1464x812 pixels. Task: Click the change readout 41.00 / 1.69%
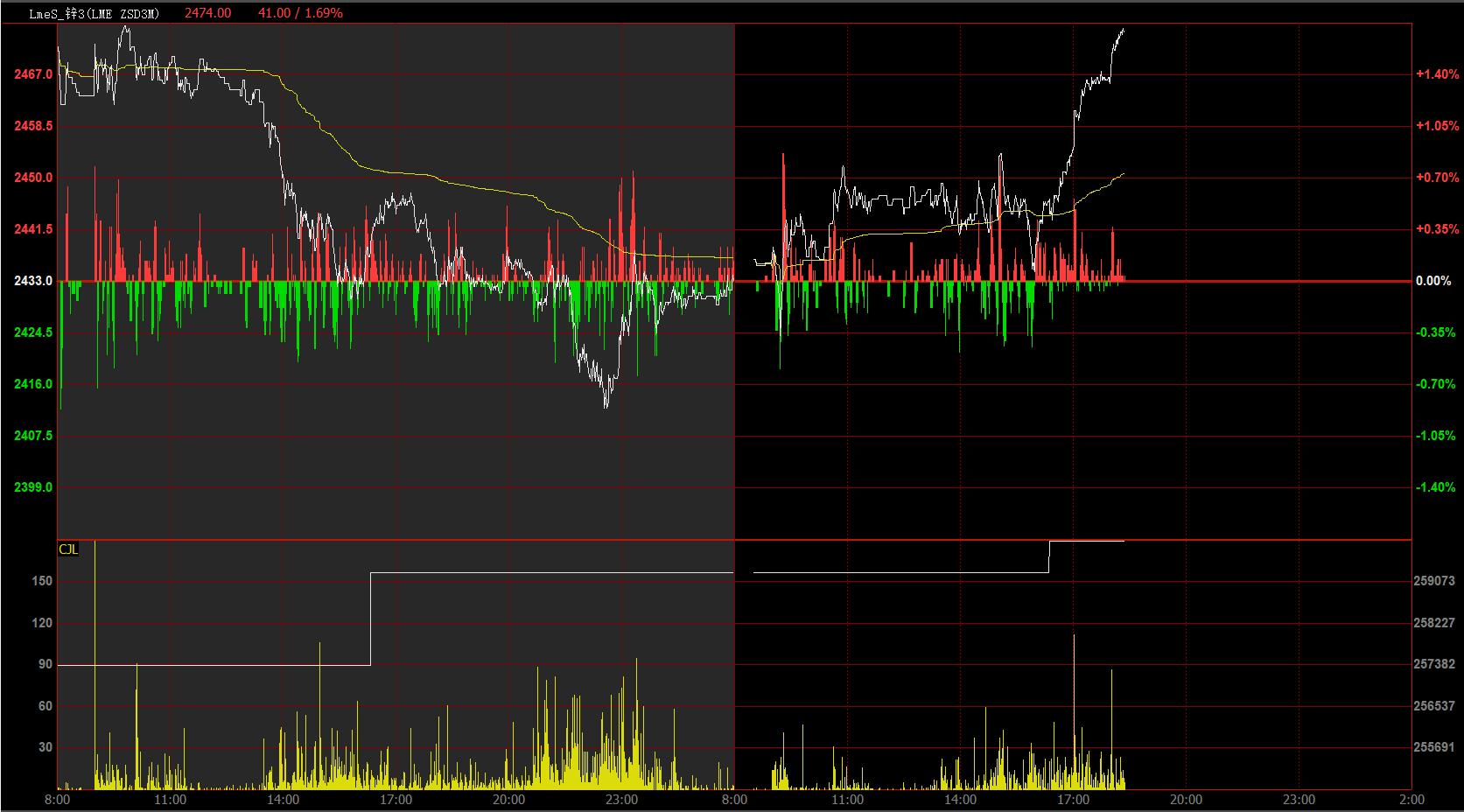point(301,13)
